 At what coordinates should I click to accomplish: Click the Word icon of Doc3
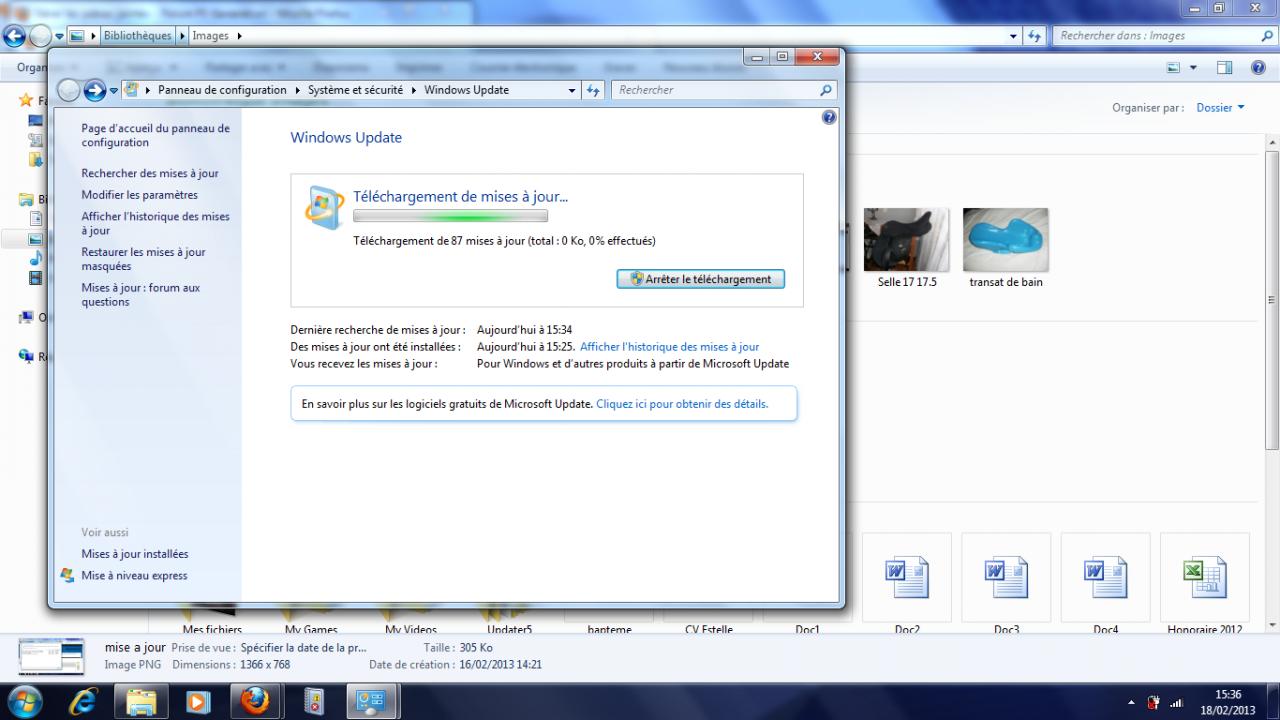tap(1006, 577)
